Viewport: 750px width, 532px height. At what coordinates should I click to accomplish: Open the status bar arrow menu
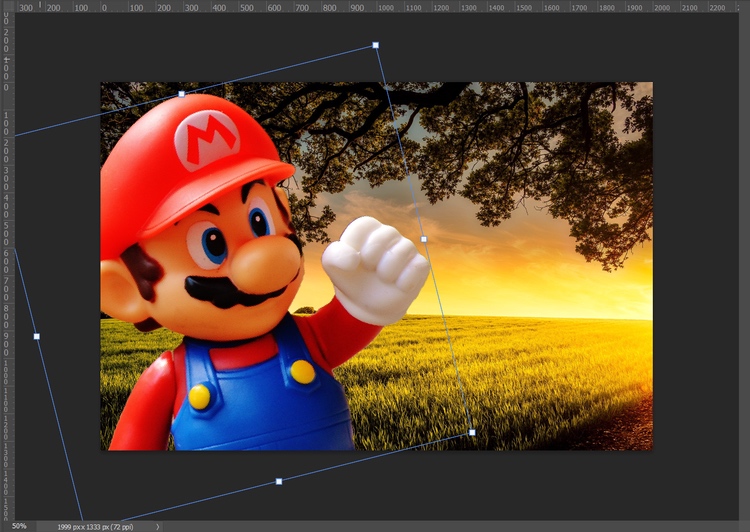(157, 527)
